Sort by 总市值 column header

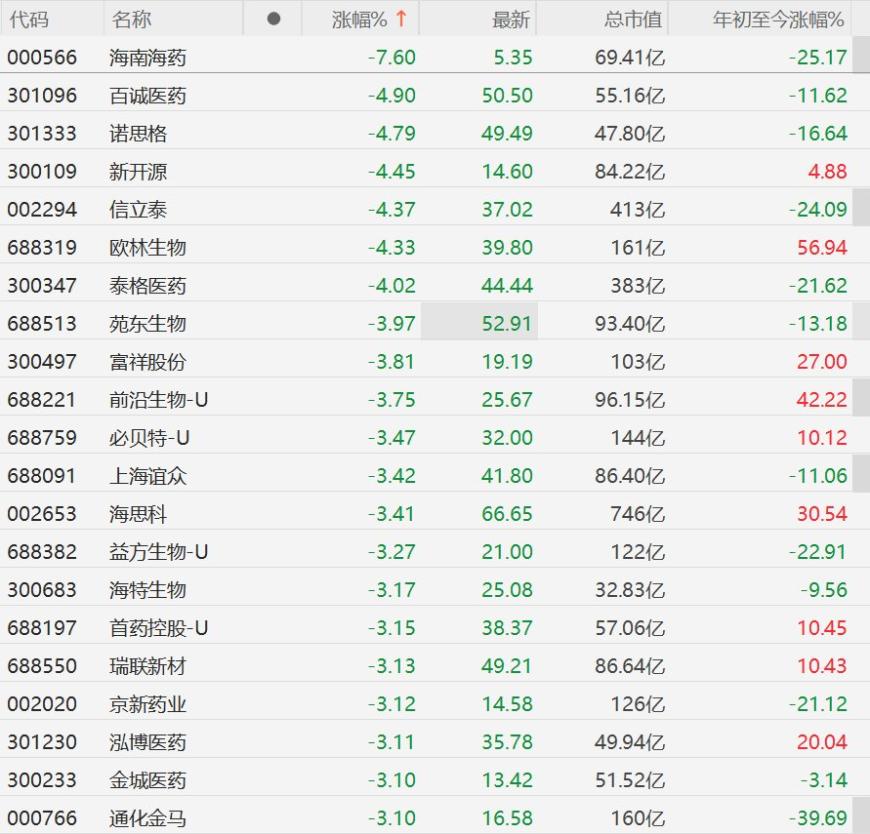(x=633, y=20)
